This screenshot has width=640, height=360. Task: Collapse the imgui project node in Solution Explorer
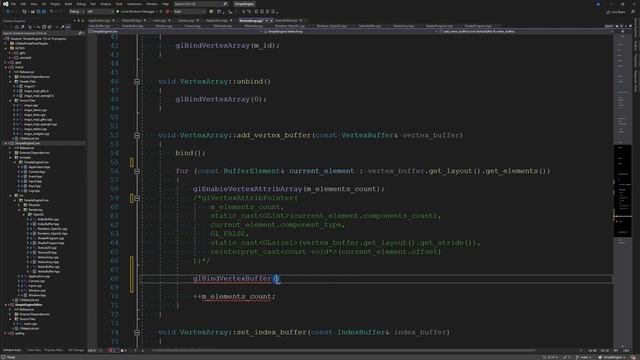pyautogui.click(x=6, y=67)
